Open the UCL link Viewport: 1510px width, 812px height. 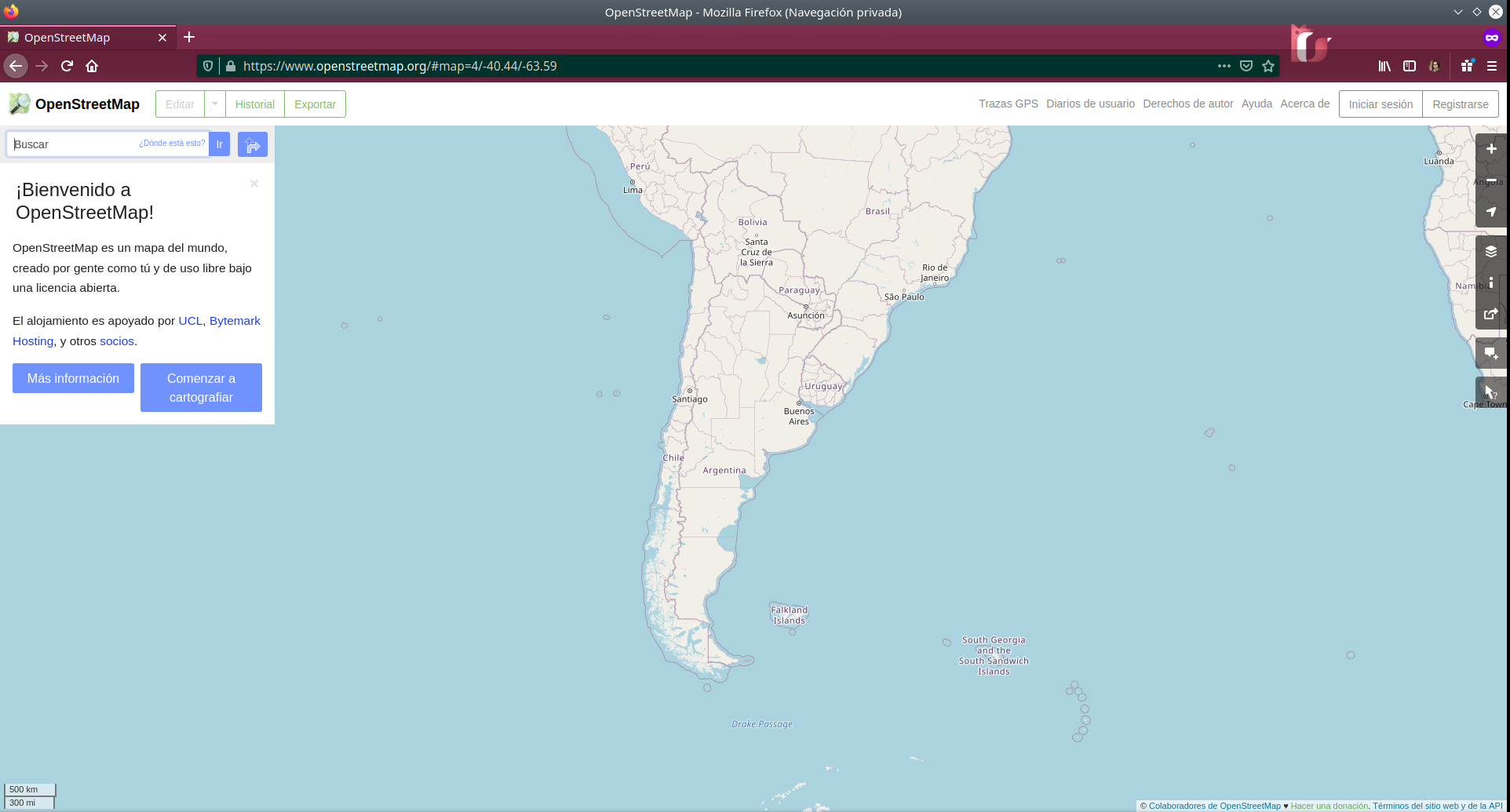[x=191, y=321]
